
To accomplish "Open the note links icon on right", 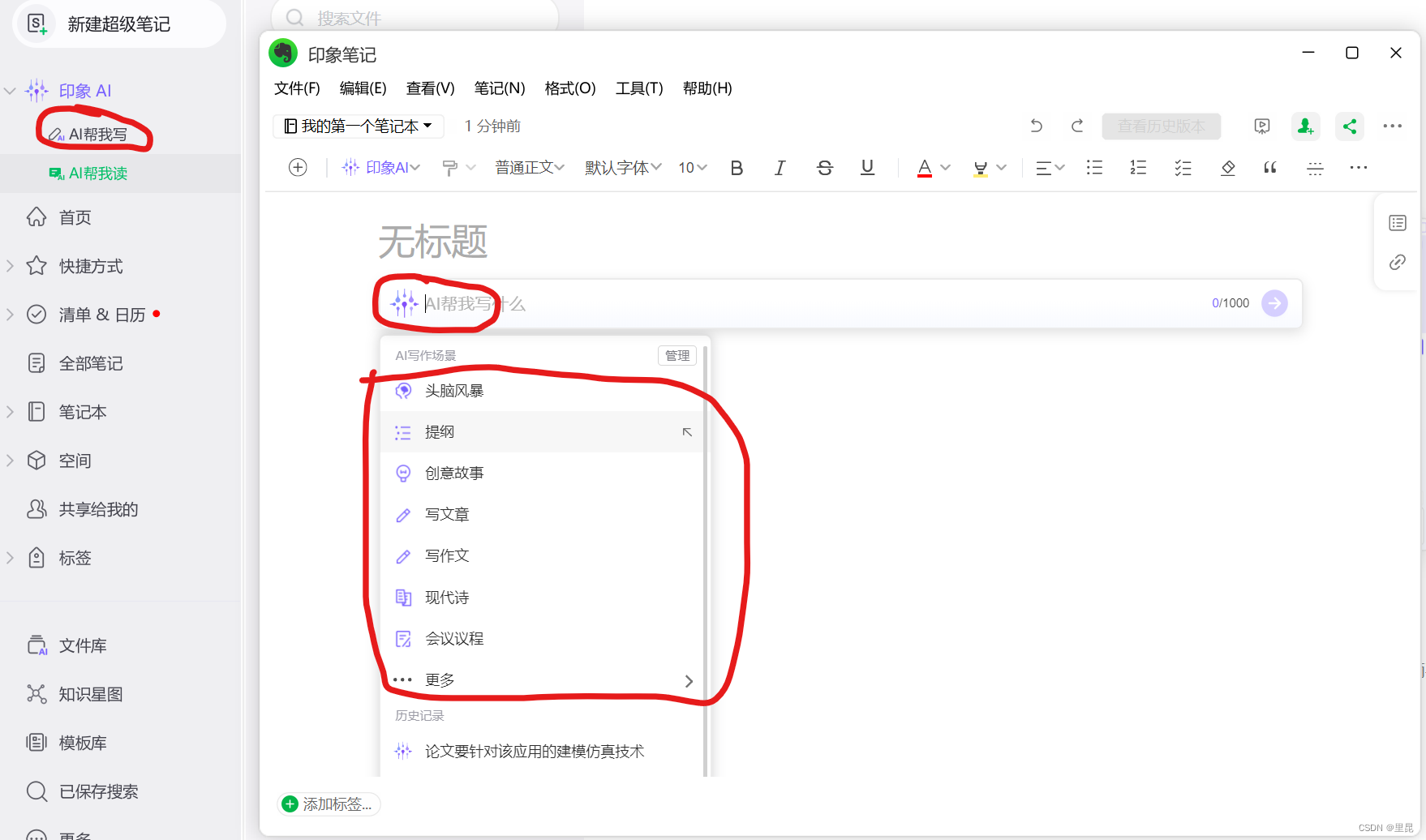I will [x=1397, y=262].
